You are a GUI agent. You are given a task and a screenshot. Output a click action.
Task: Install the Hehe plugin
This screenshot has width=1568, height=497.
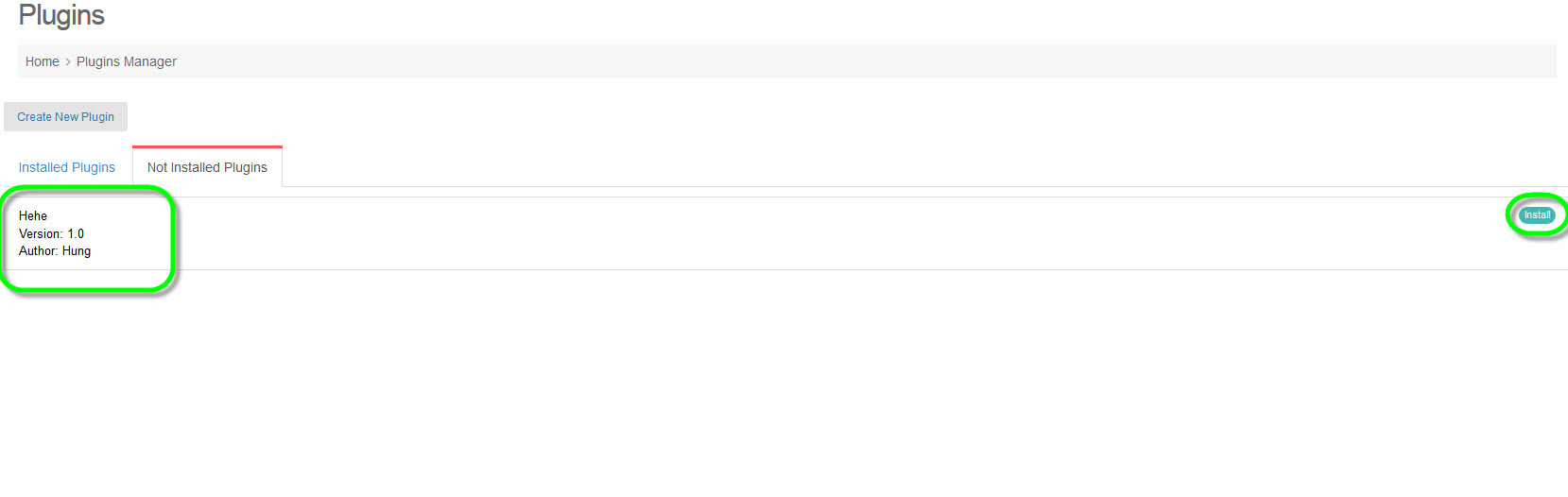click(x=1537, y=215)
